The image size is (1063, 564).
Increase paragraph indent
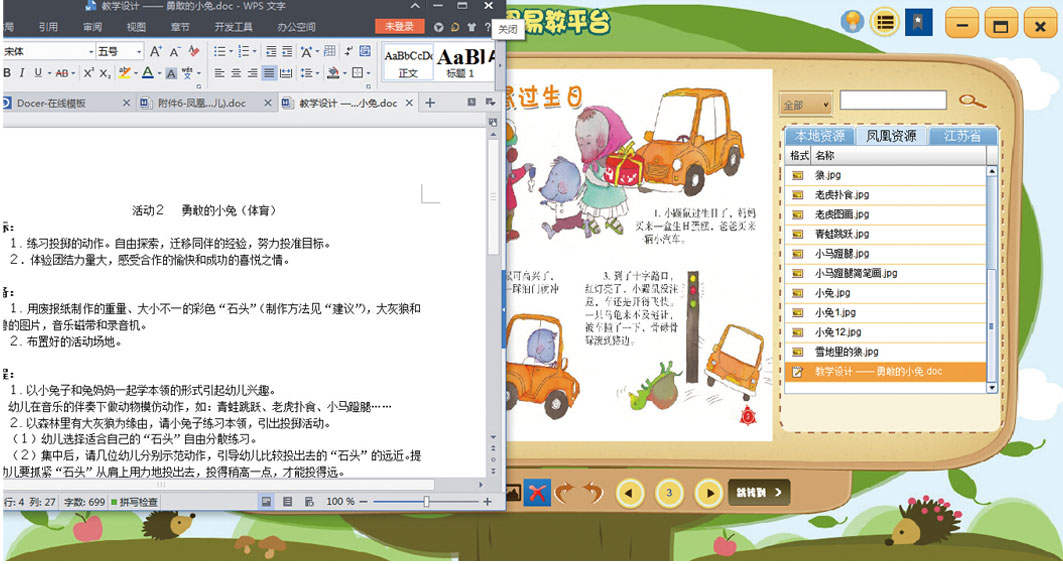(x=287, y=52)
